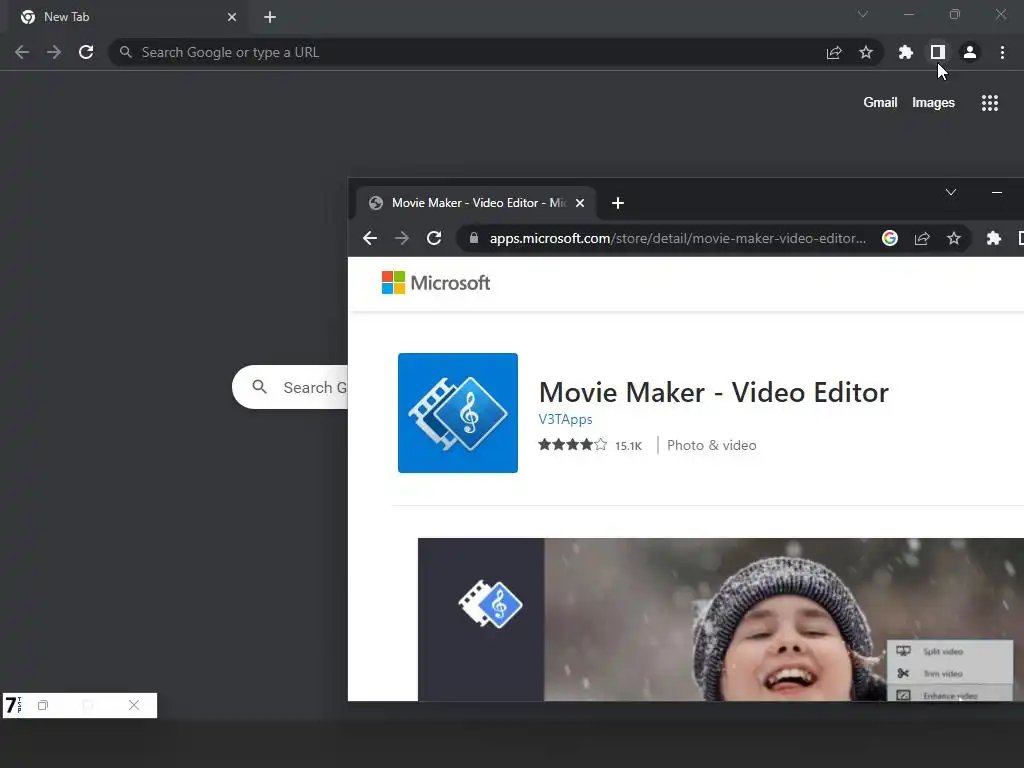
Task: Click the Microsoft logo
Action: (x=436, y=283)
